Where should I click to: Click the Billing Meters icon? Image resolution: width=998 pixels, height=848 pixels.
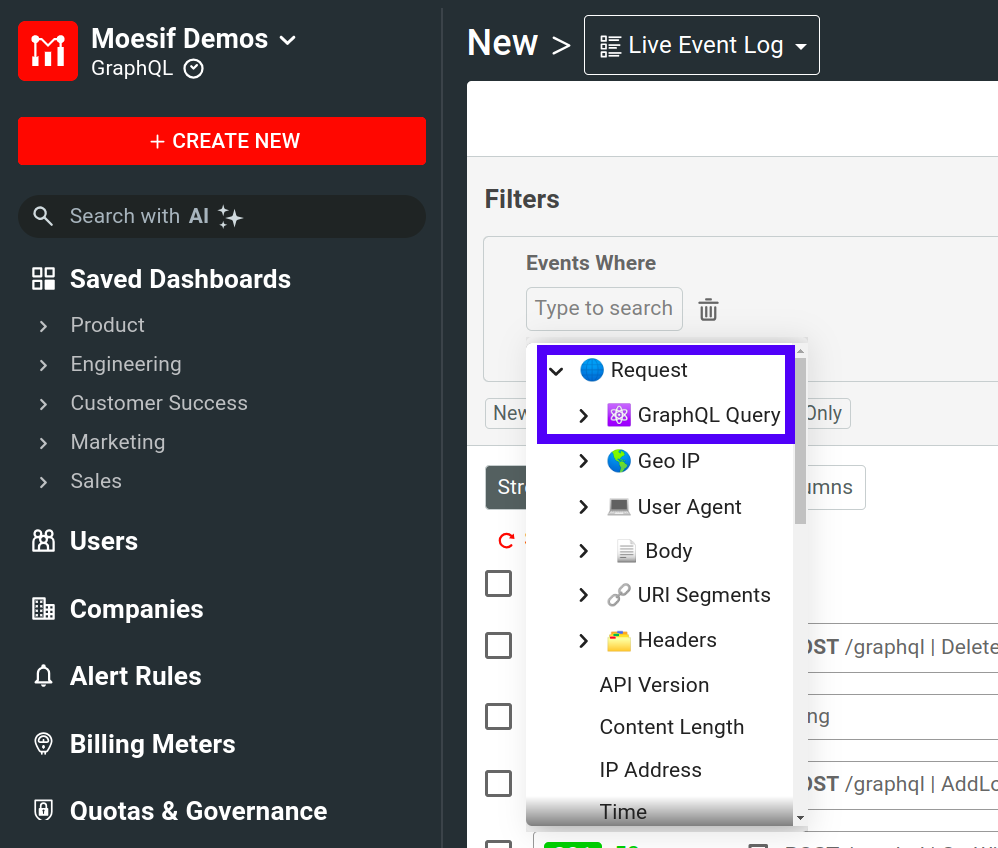click(42, 744)
